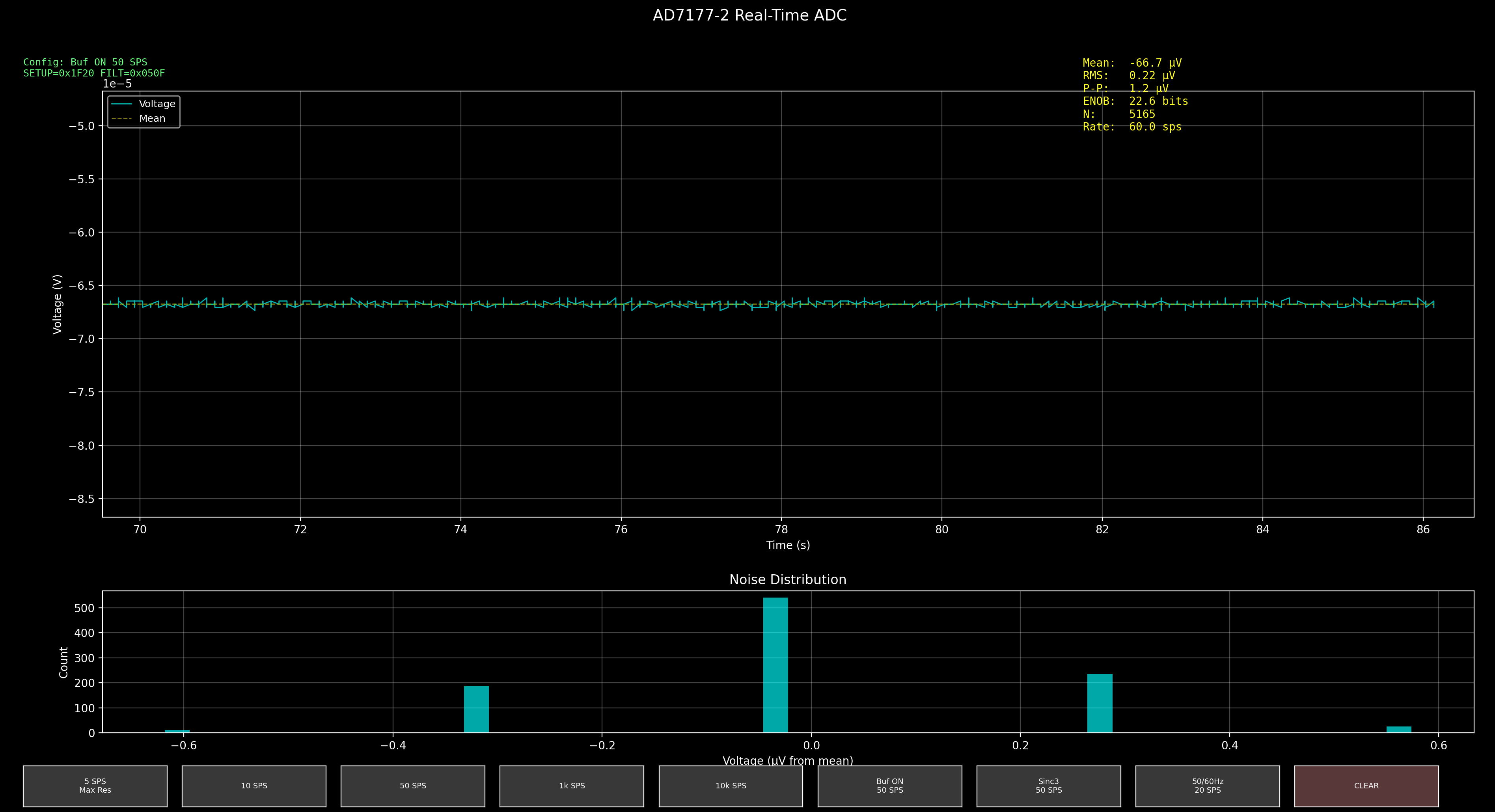Click the histogram bar near 0.27 µV
Screen dimensions: 1495x812
point(1100,704)
